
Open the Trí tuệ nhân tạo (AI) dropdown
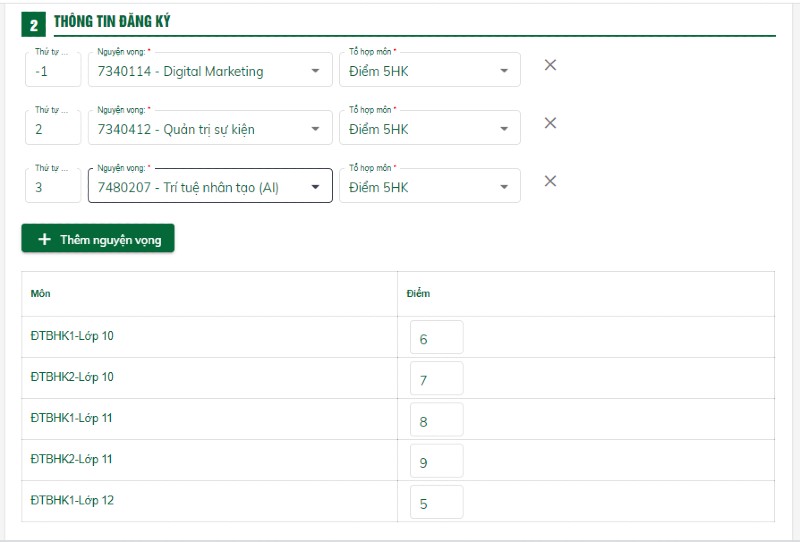210,186
